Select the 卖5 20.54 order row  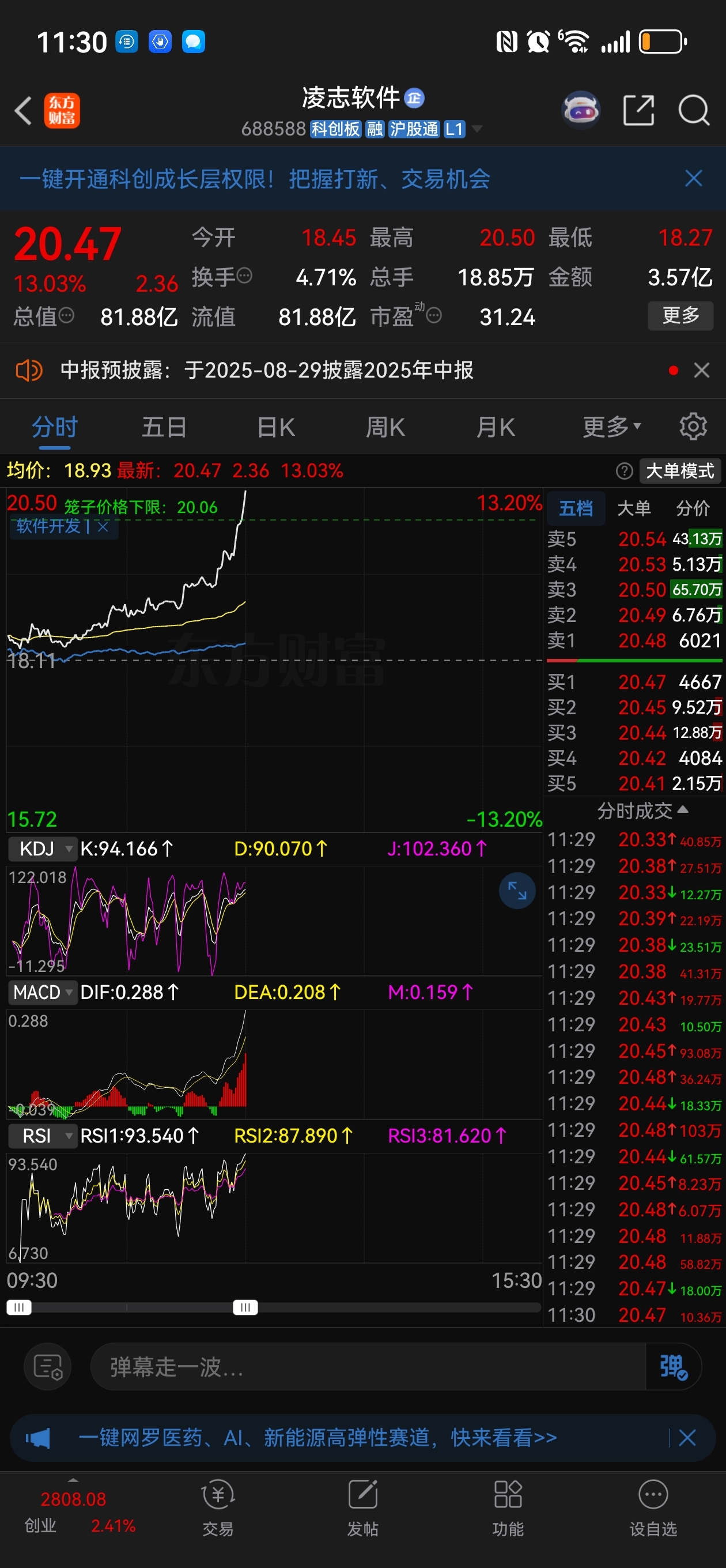tap(634, 538)
